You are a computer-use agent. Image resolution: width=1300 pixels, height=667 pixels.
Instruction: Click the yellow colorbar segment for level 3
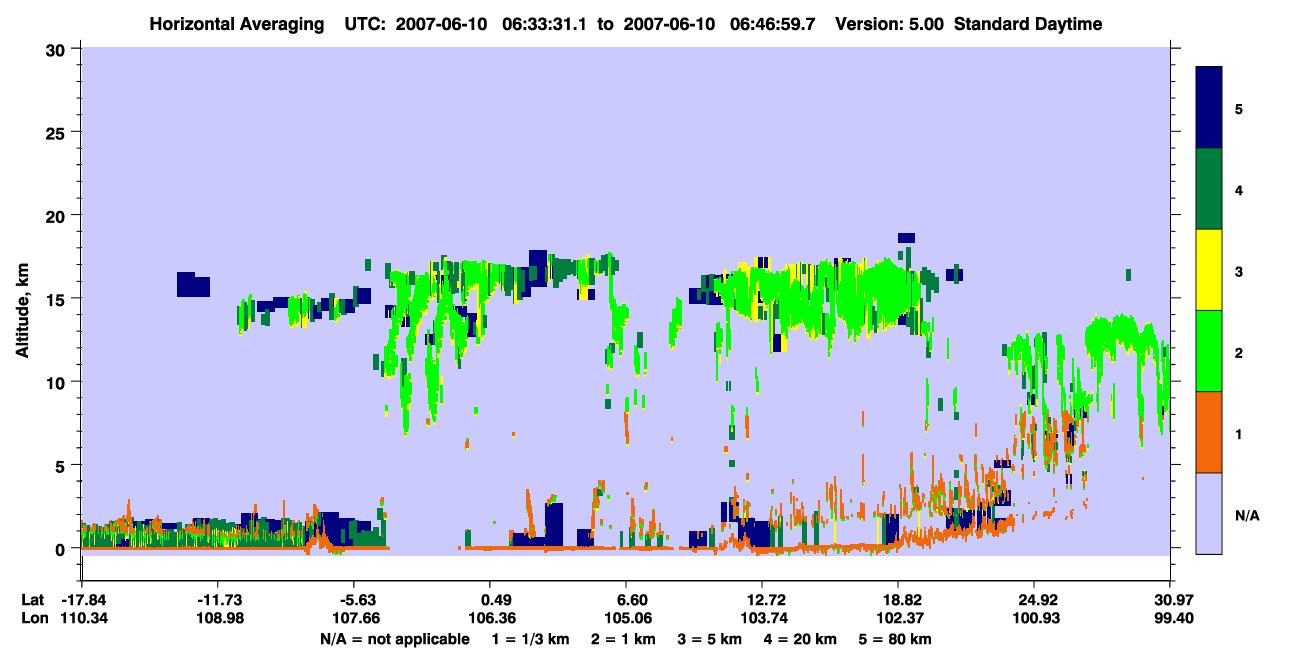pos(1209,270)
